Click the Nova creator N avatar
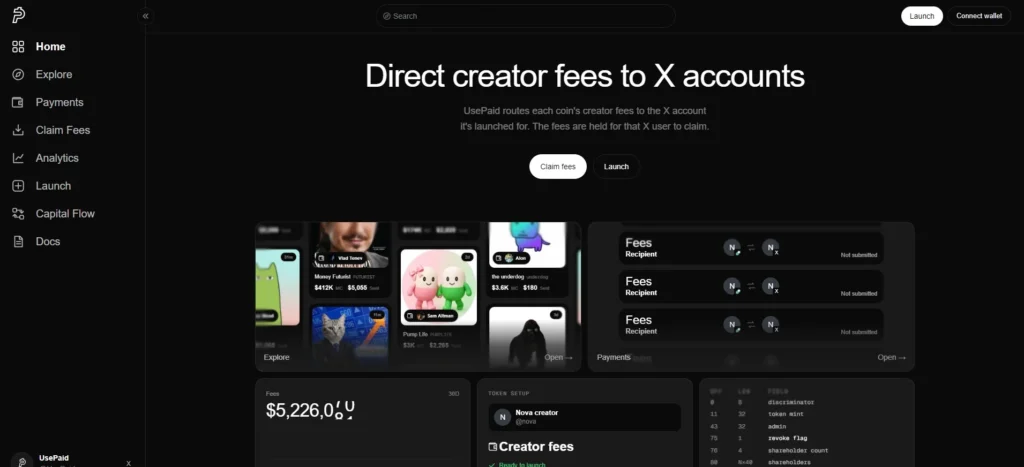Image resolution: width=1024 pixels, height=467 pixels. pos(502,417)
